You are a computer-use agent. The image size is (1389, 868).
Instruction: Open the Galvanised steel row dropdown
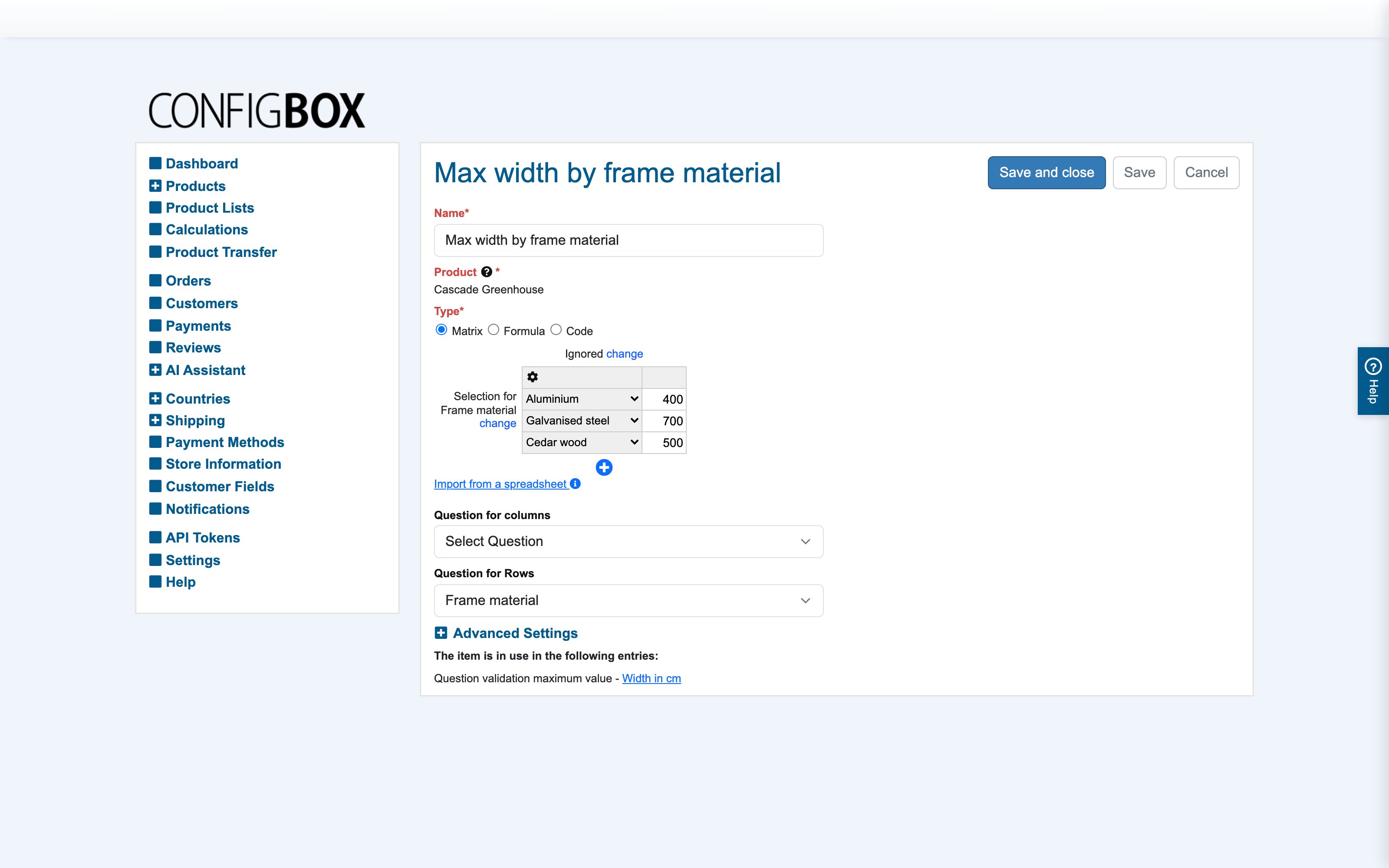[582, 421]
